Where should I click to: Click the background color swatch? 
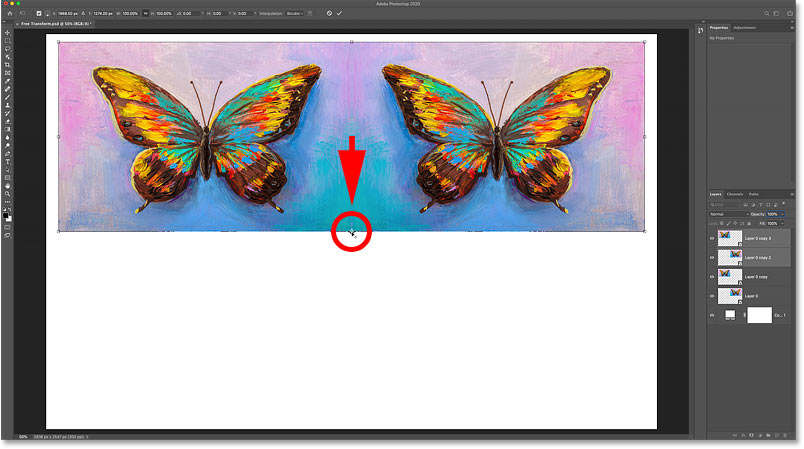9,219
